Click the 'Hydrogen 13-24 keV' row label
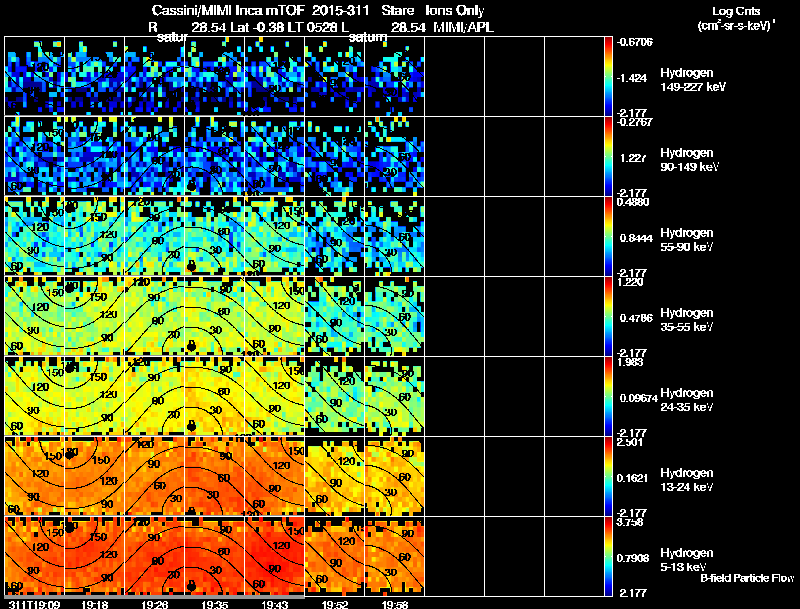Image resolution: width=800 pixels, height=609 pixels. pos(687,480)
